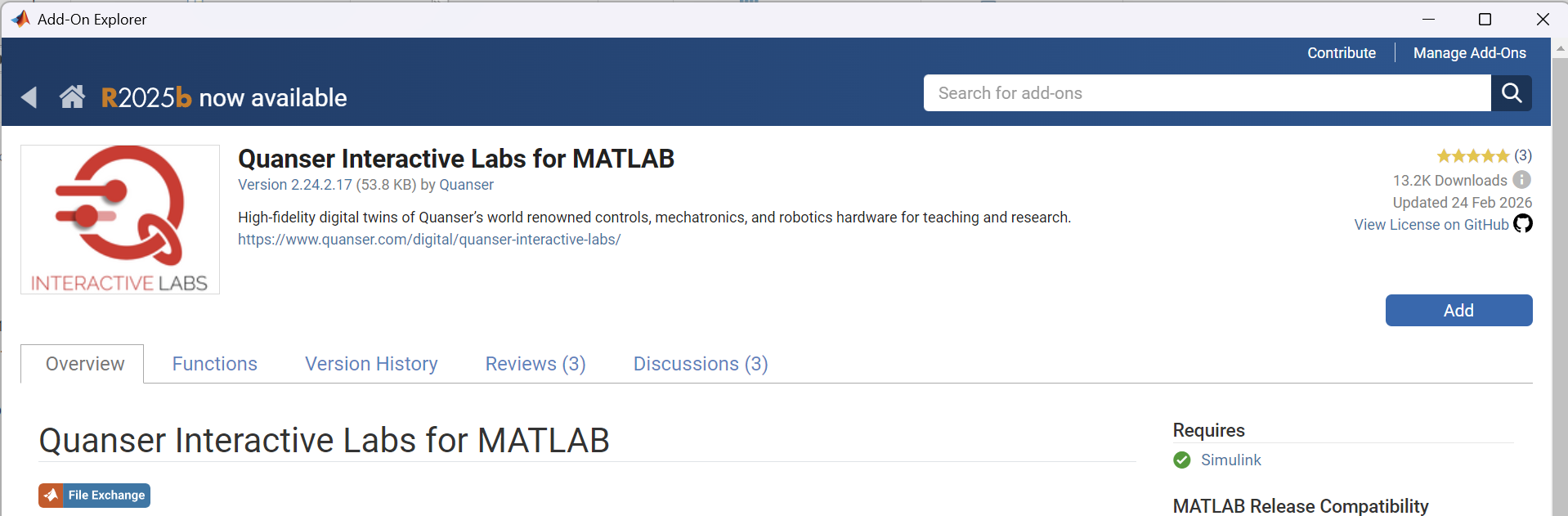Click the search magnifier icon
This screenshot has height=516, width=1568.
[x=1512, y=92]
